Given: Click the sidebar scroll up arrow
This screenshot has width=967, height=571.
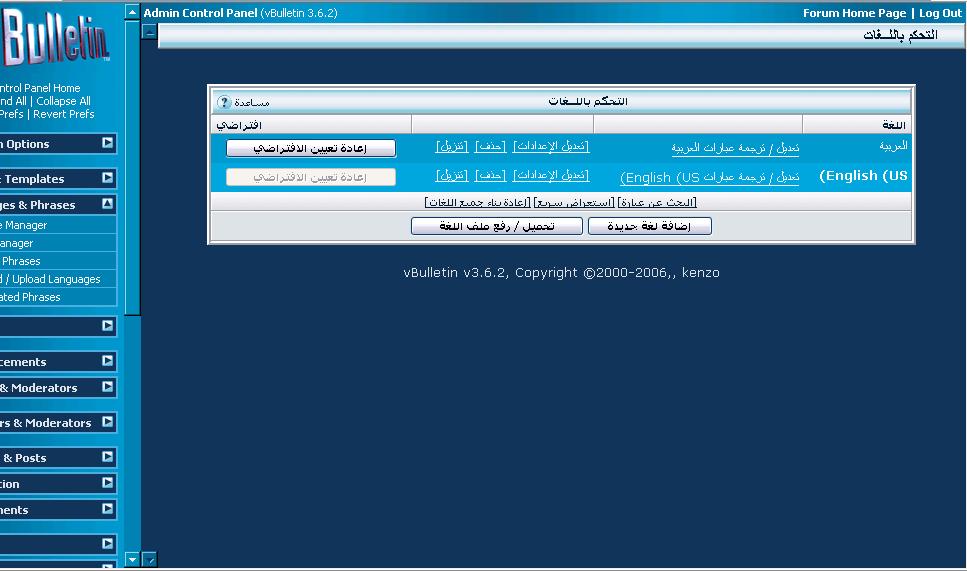Looking at the screenshot, I should pyautogui.click(x=132, y=13).
